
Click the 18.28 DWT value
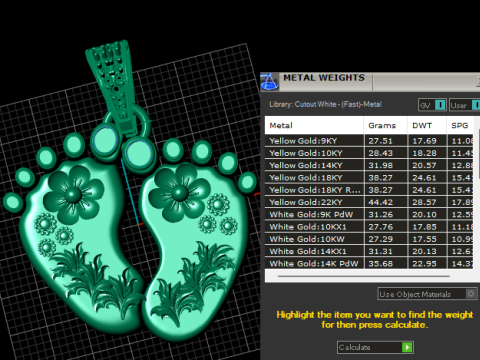[x=424, y=153]
